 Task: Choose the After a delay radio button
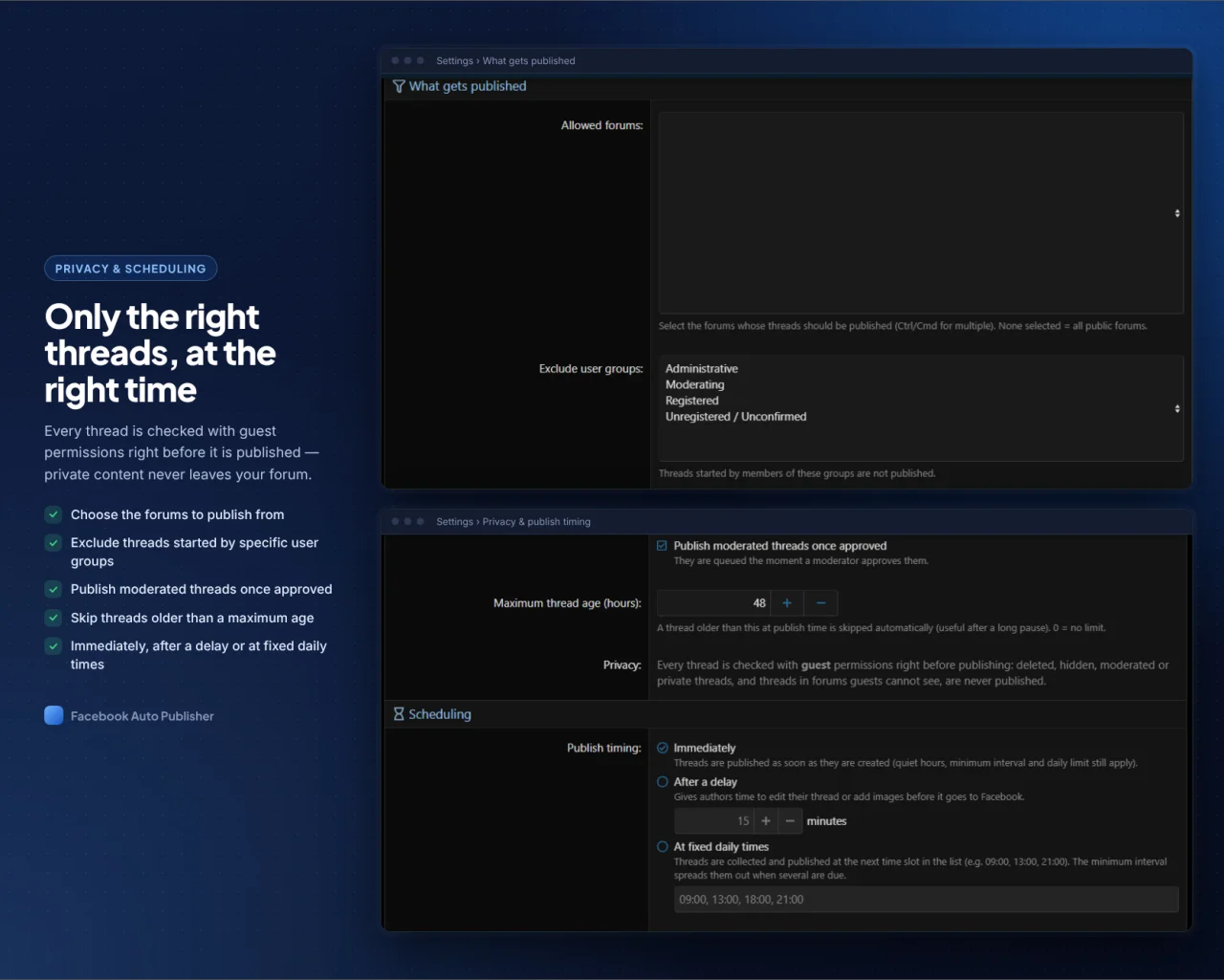click(663, 781)
